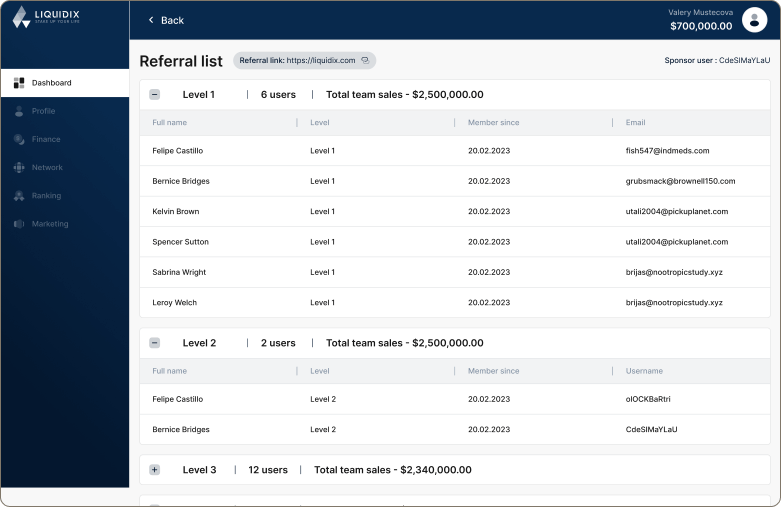Collapse the Level 1 referral section

155,95
